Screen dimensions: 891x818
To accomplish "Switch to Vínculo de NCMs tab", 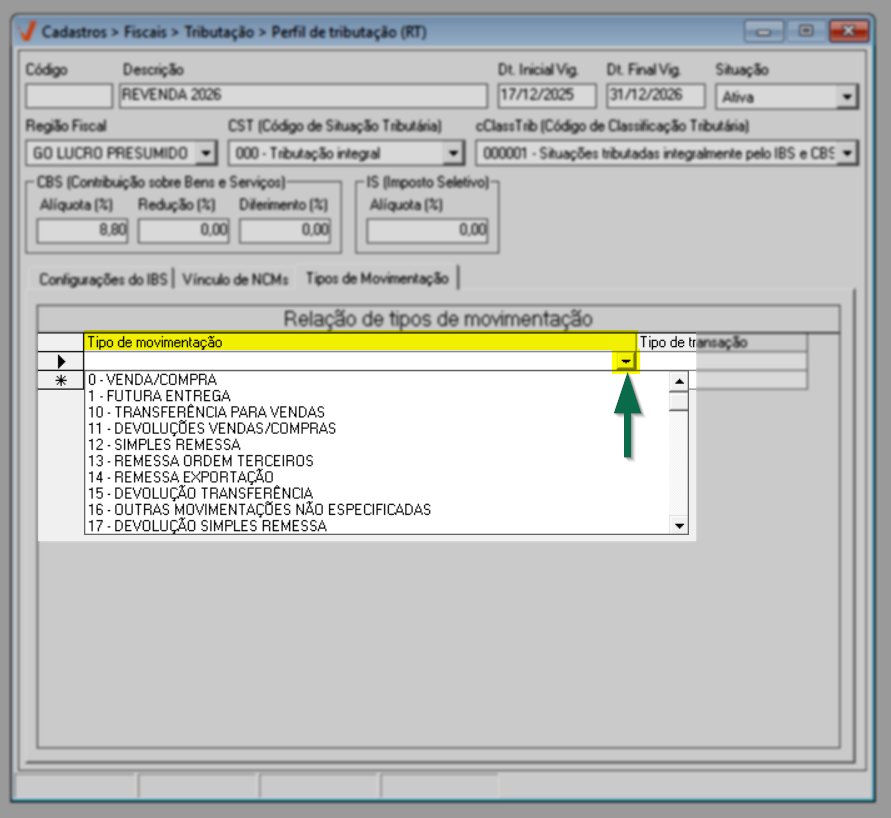I will coord(235,279).
